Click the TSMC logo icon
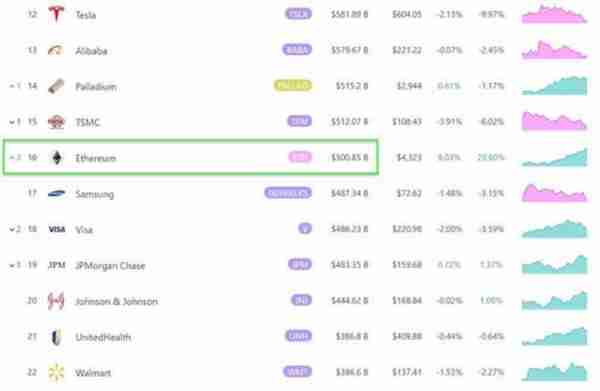This screenshot has width=600, height=391. point(56,122)
